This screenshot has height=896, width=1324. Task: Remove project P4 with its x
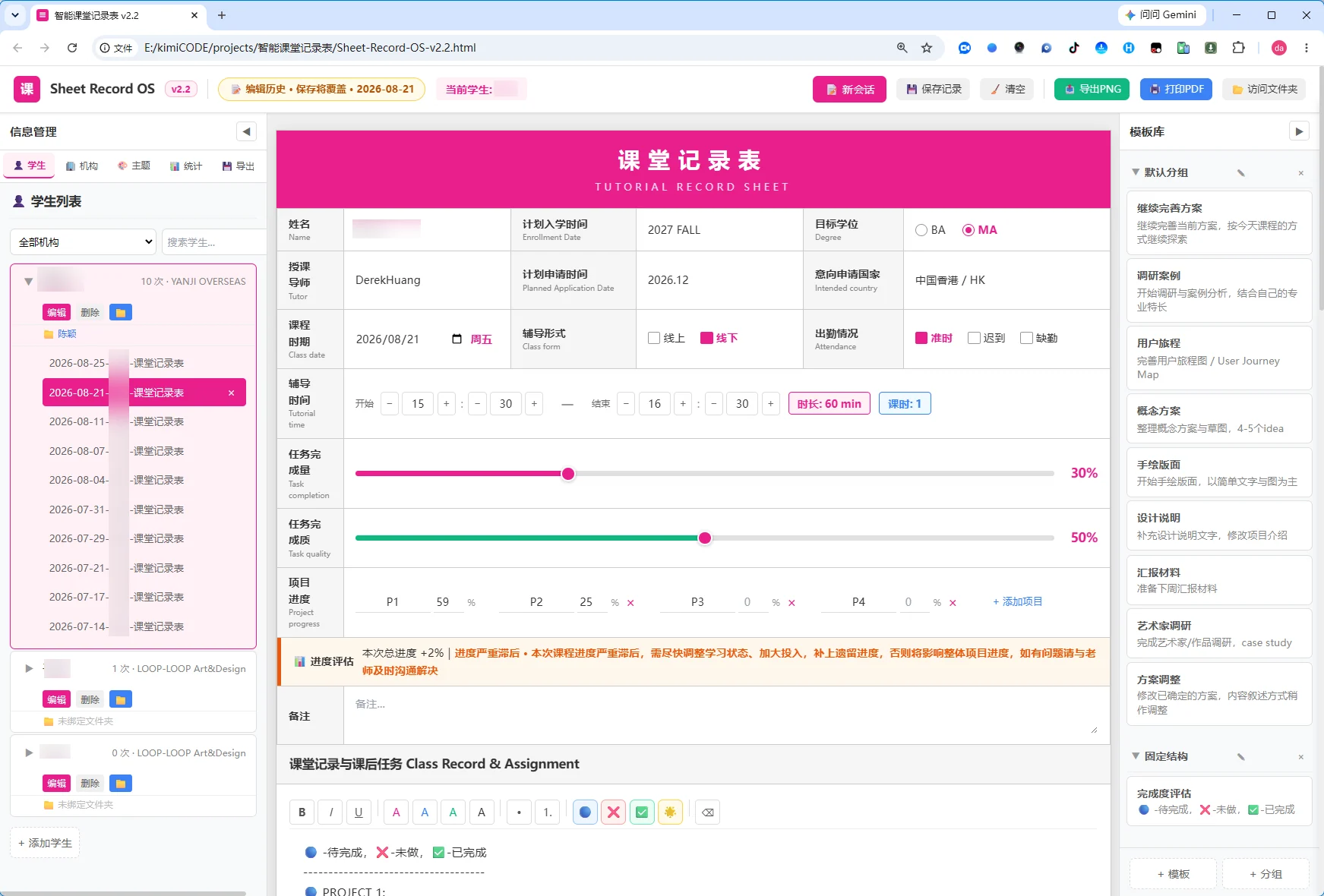(953, 603)
